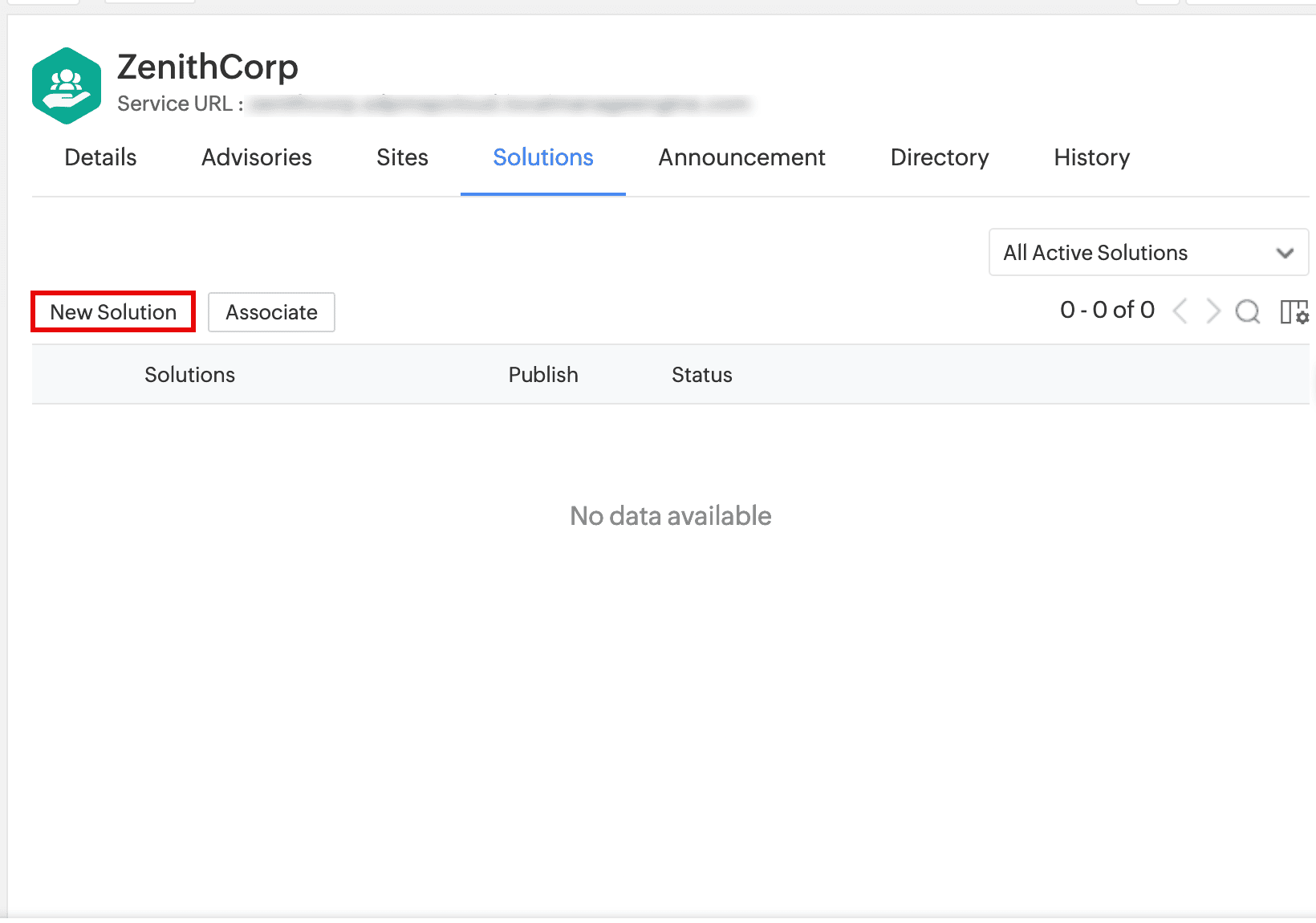Click the ZenithCorp hexagon logo icon

tap(67, 86)
